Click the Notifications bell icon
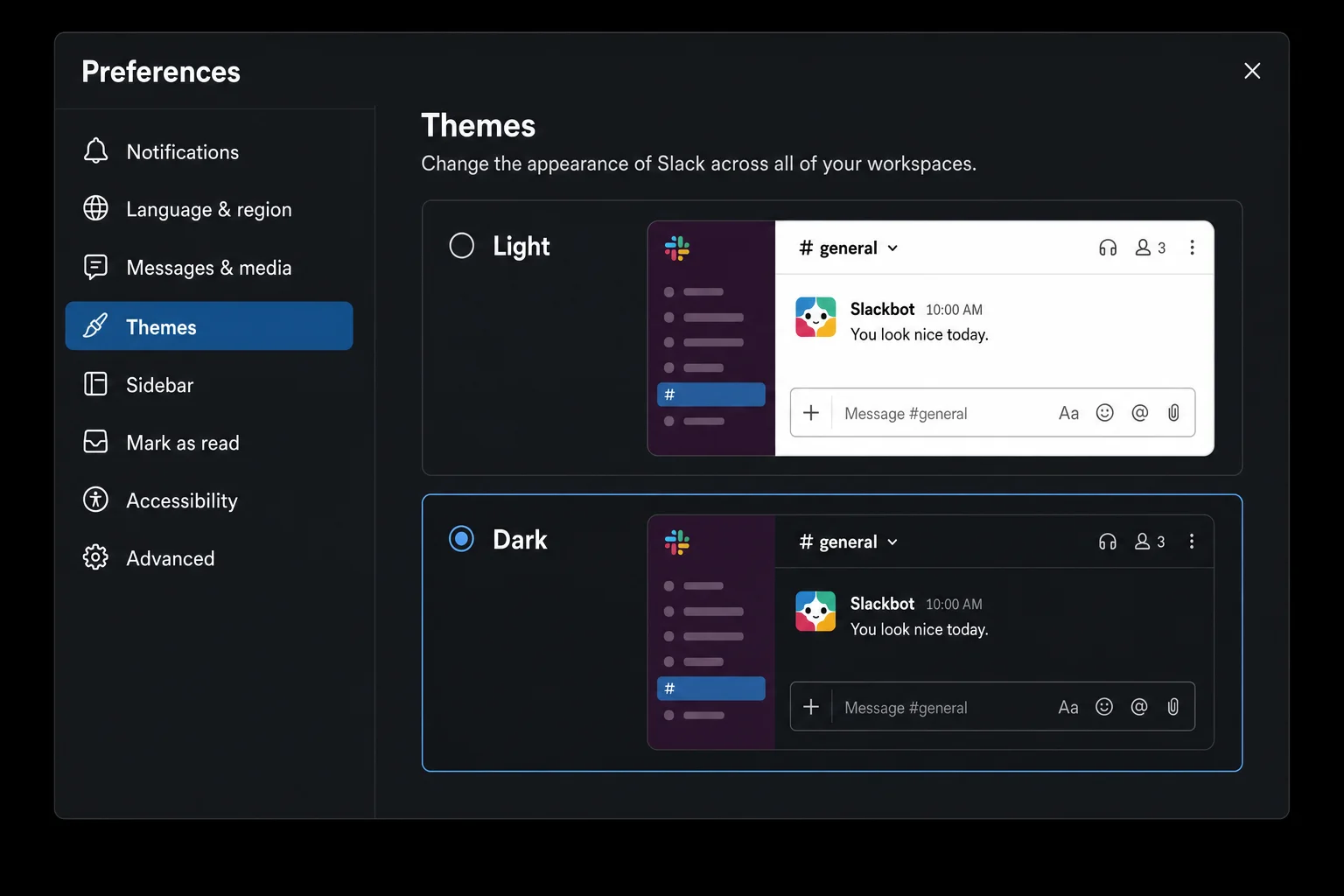Viewport: 1344px width, 896px height. tap(95, 151)
